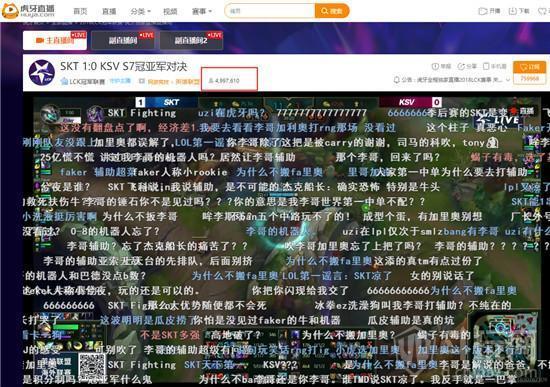Image resolution: width=550 pixels, height=387 pixels.
Task: Click the 公告 announcement bell icon
Action: tap(397, 80)
